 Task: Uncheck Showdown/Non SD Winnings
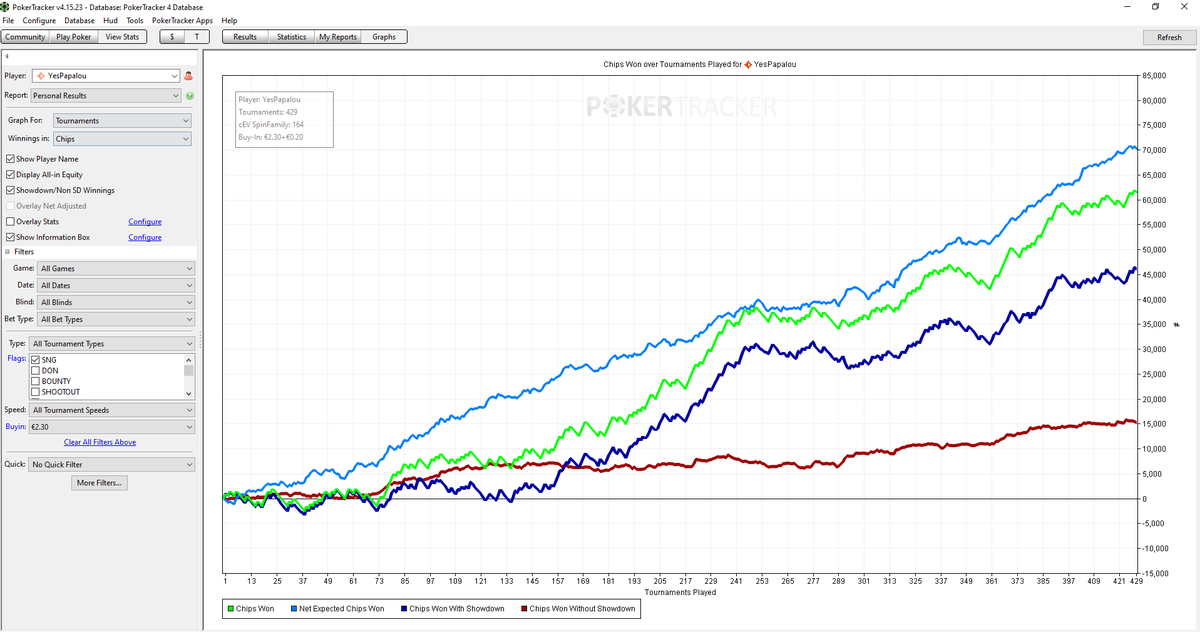click(10, 190)
